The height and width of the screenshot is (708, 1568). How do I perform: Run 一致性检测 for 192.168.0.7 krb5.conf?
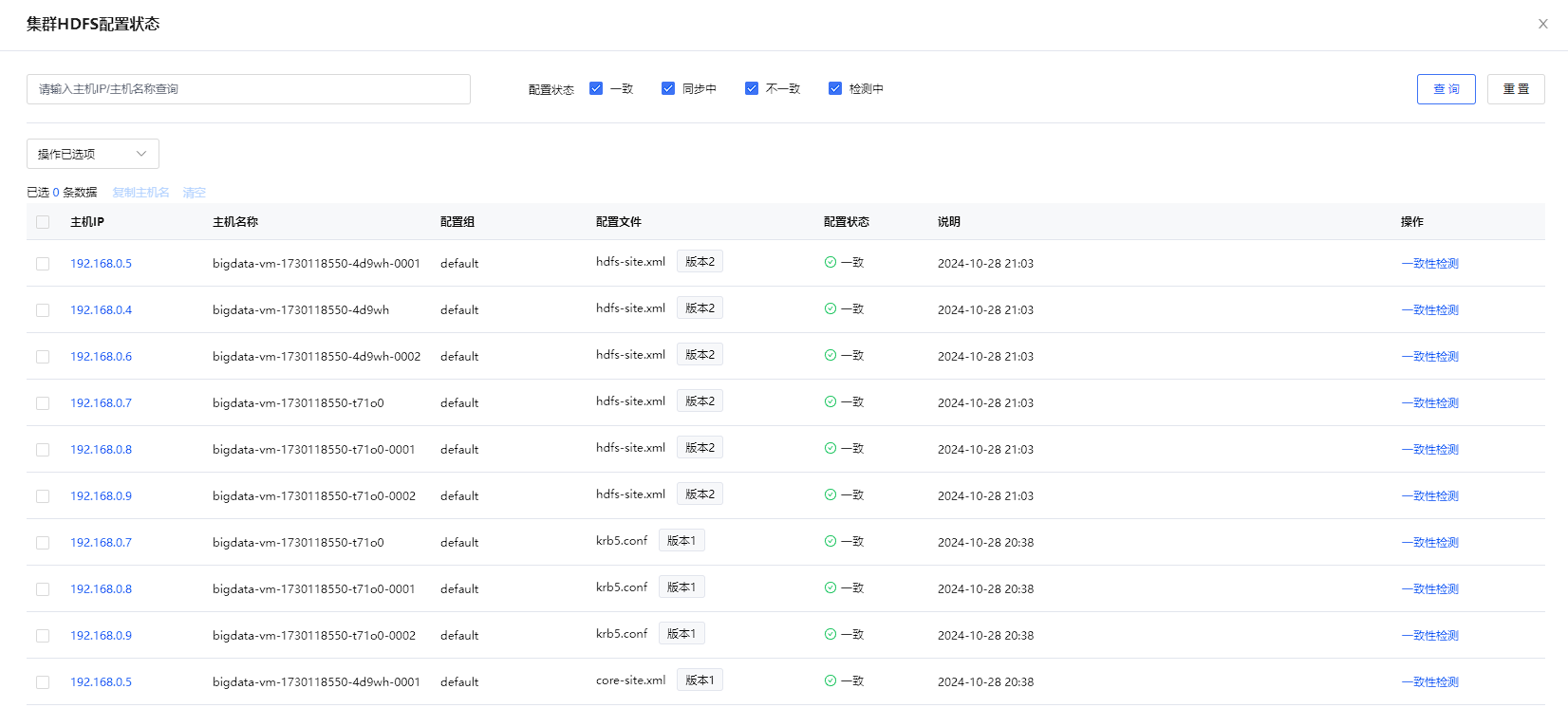(1429, 543)
